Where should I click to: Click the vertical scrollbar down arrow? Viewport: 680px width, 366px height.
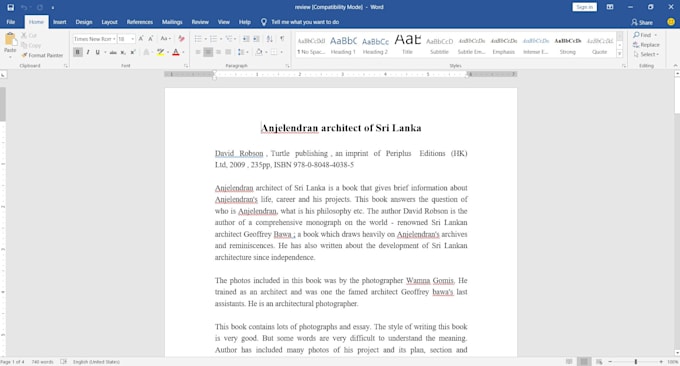click(677, 353)
